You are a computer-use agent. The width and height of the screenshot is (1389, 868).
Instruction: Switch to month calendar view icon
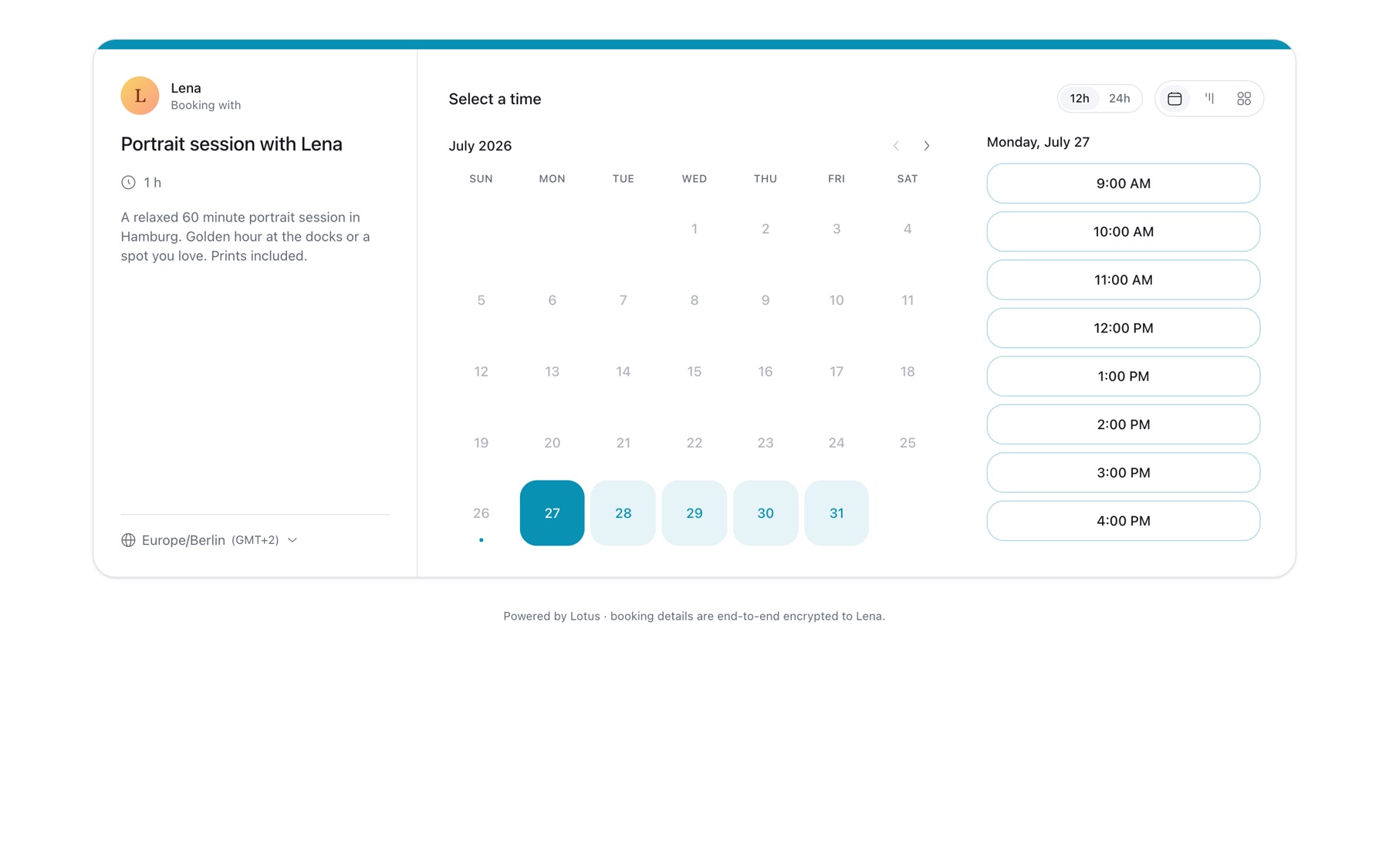(1174, 99)
